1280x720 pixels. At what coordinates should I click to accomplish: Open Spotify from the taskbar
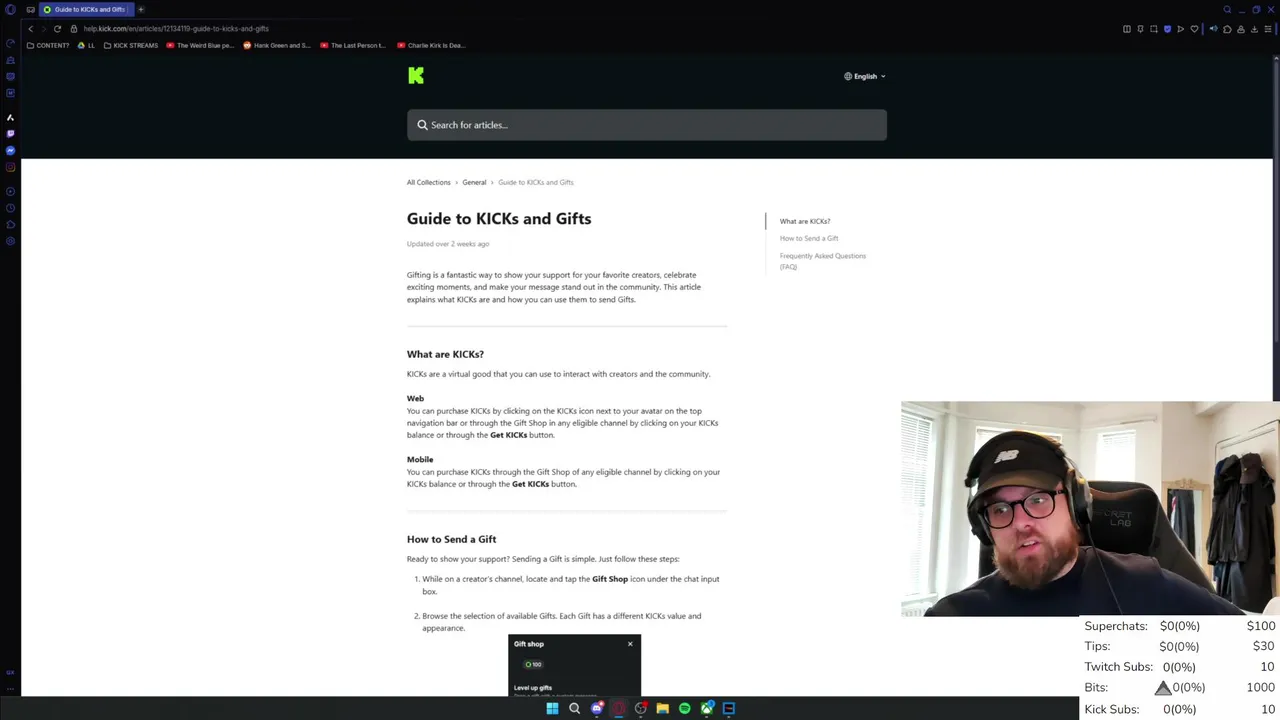click(x=684, y=708)
